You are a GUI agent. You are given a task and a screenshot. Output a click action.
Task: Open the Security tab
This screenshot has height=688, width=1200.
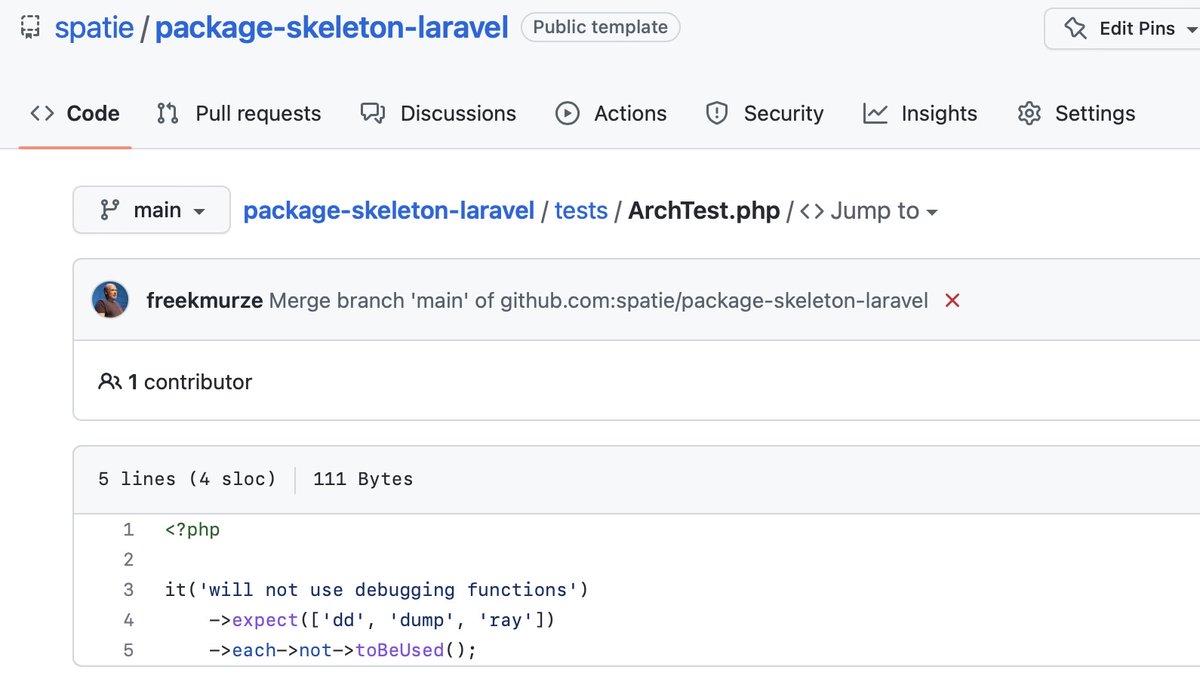[x=765, y=113]
